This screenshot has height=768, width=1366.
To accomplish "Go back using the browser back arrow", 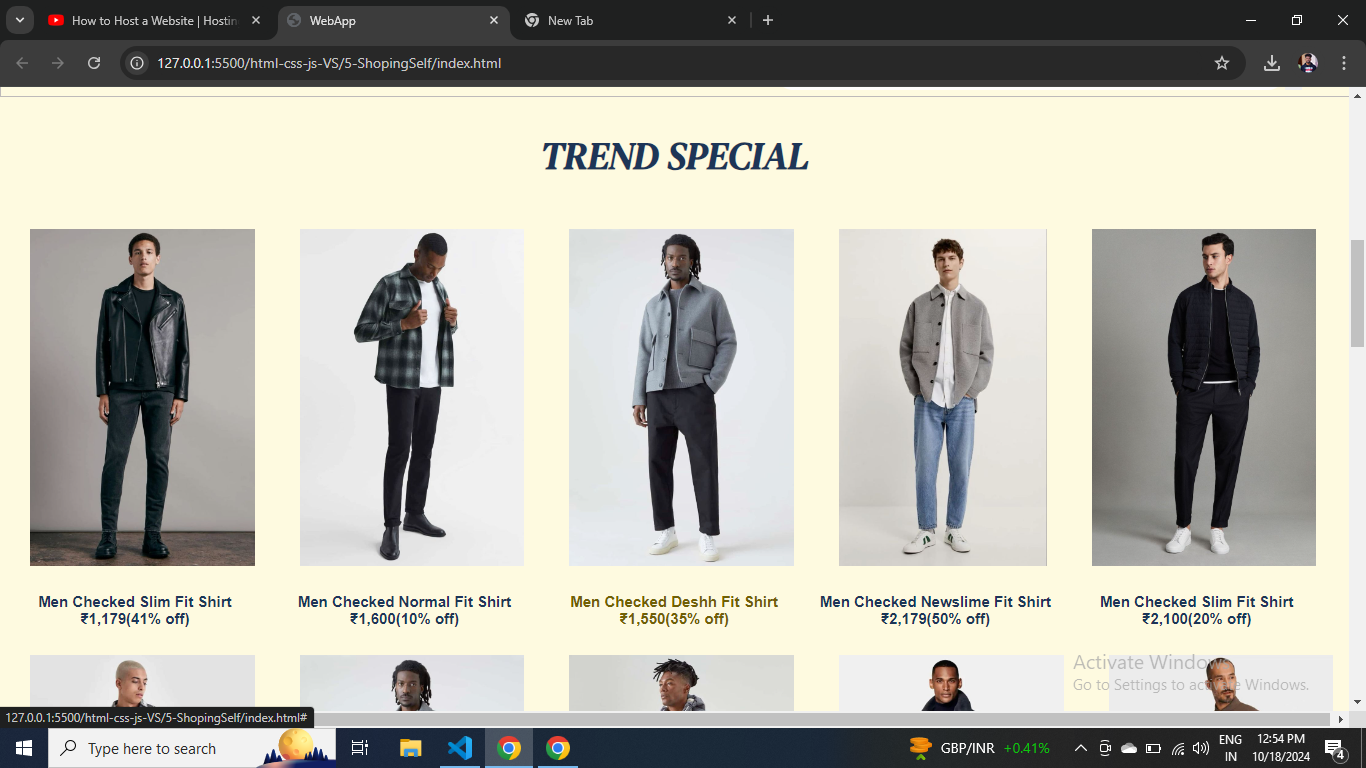I will click(22, 63).
